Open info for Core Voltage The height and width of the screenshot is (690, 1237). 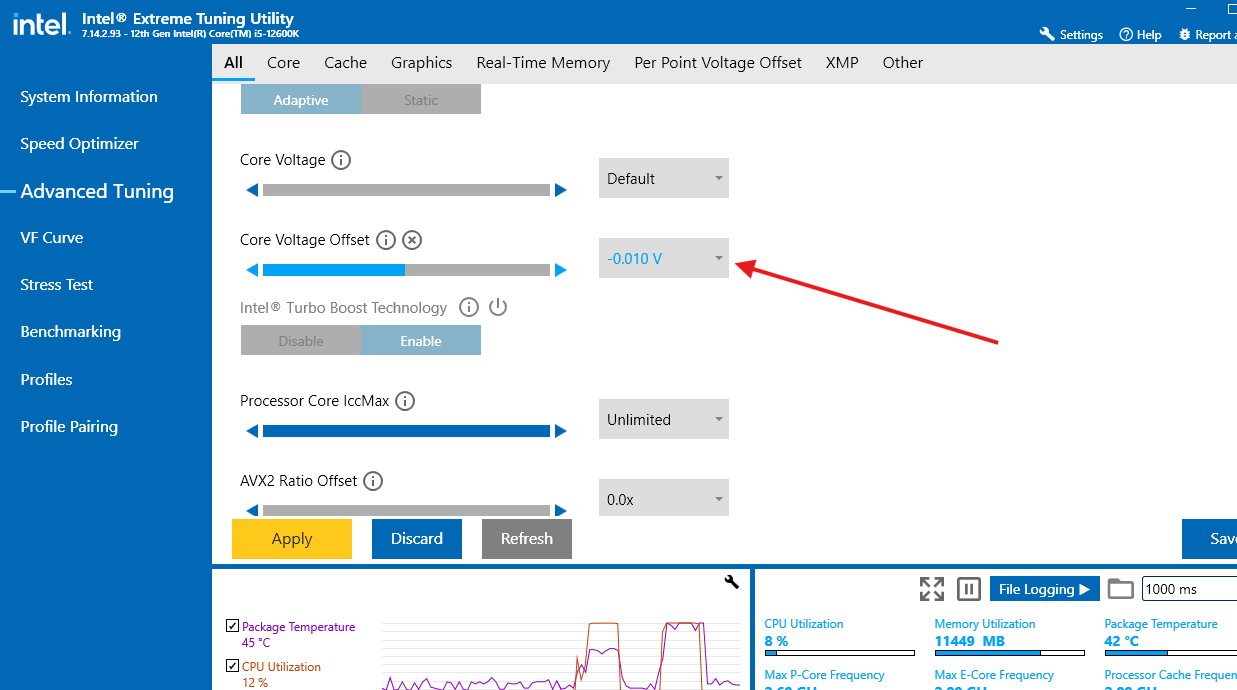coord(341,160)
